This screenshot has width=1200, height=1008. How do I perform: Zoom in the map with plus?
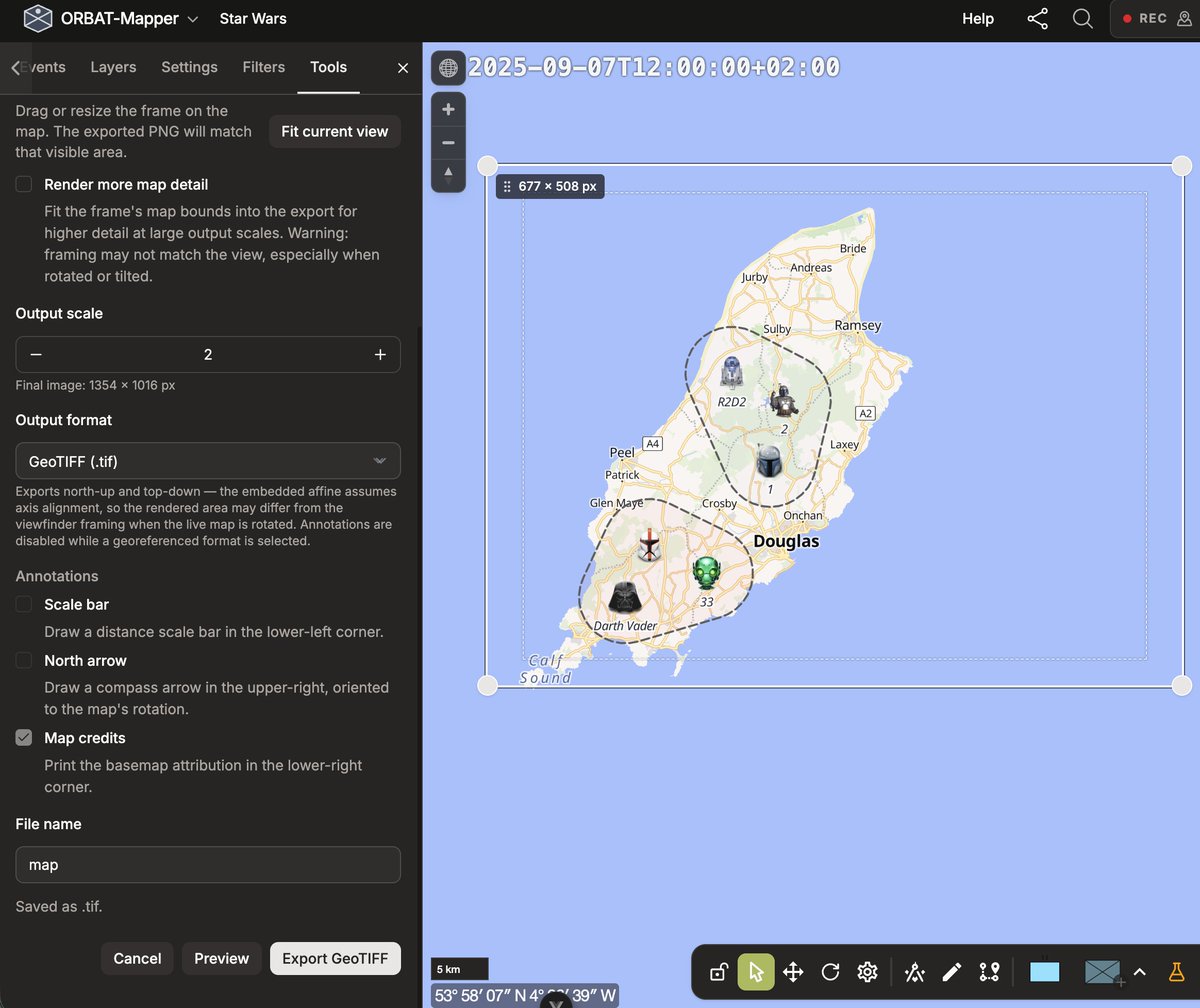point(448,109)
